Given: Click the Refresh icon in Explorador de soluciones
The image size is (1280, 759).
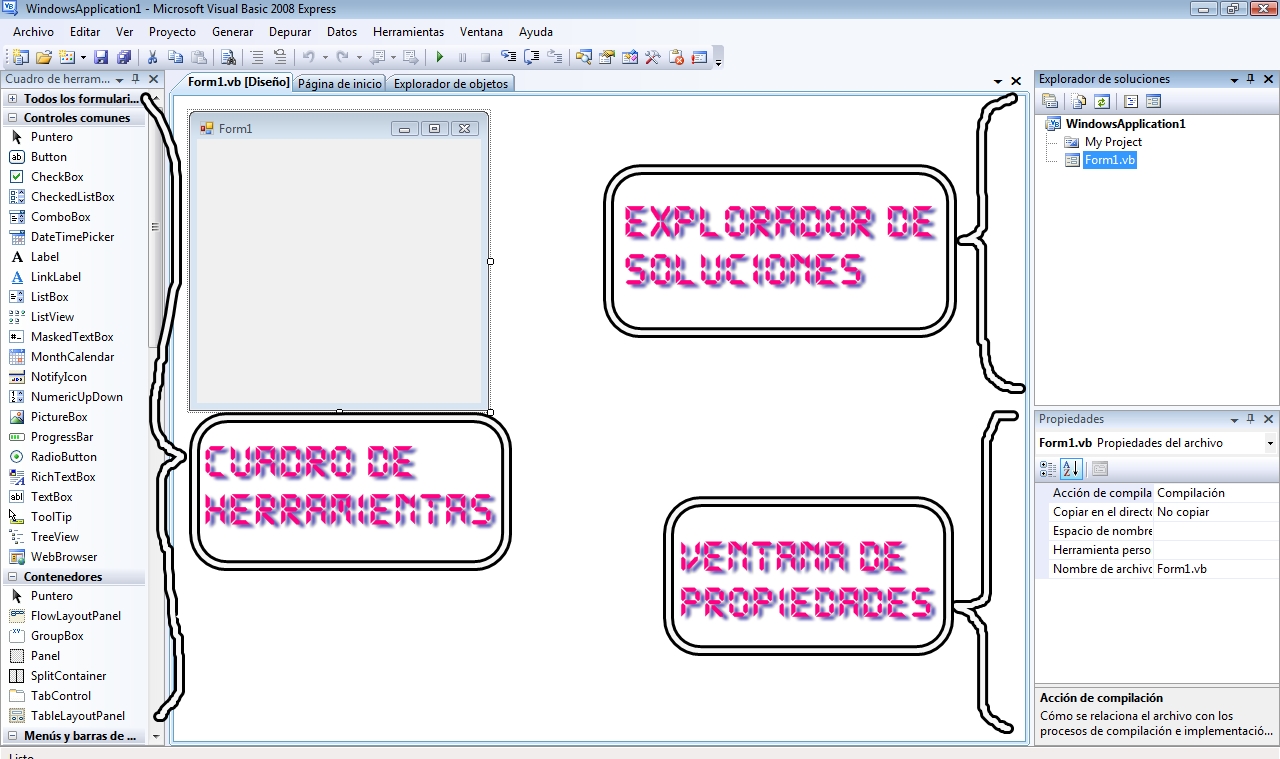Looking at the screenshot, I should coord(1102,101).
